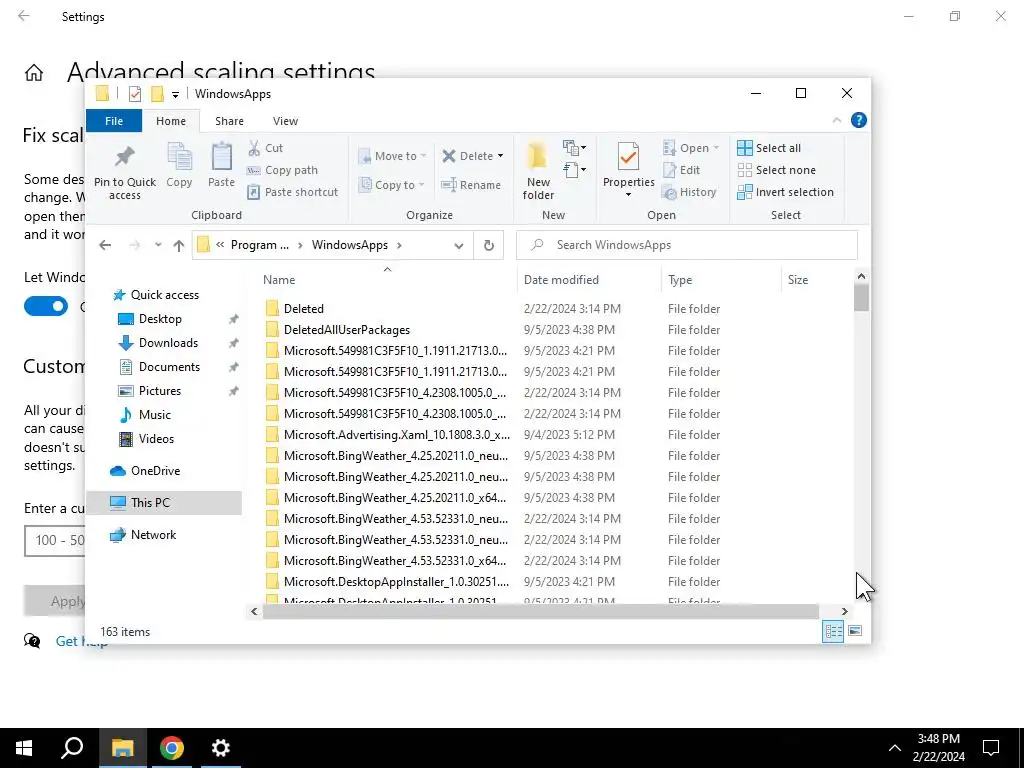Open the File menu
The height and width of the screenshot is (768, 1024).
pyautogui.click(x=114, y=121)
